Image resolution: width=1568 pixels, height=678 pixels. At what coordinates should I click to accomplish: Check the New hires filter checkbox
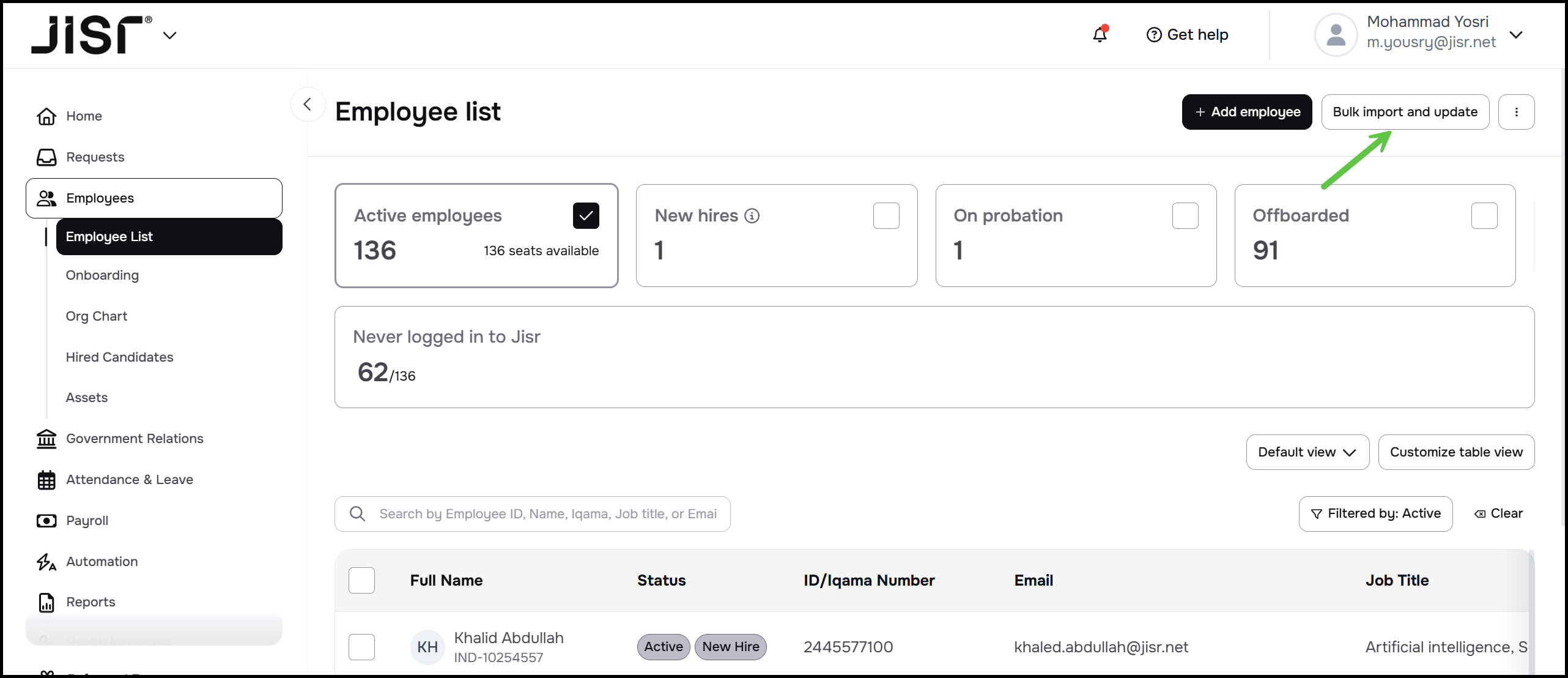(886, 216)
